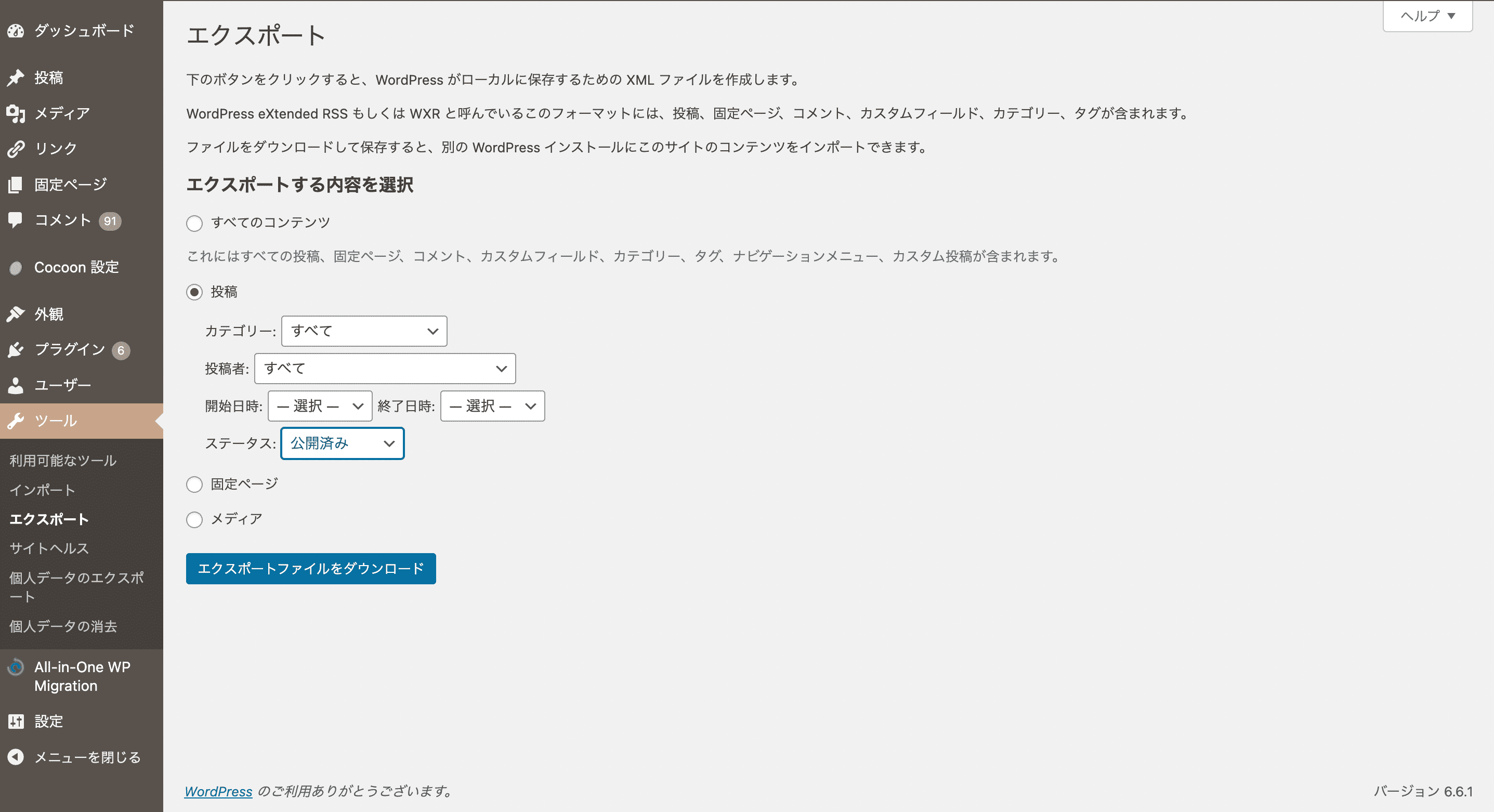The width and height of the screenshot is (1494, 812).
Task: Click the pages icon beside 固定ページ
Action: (16, 185)
